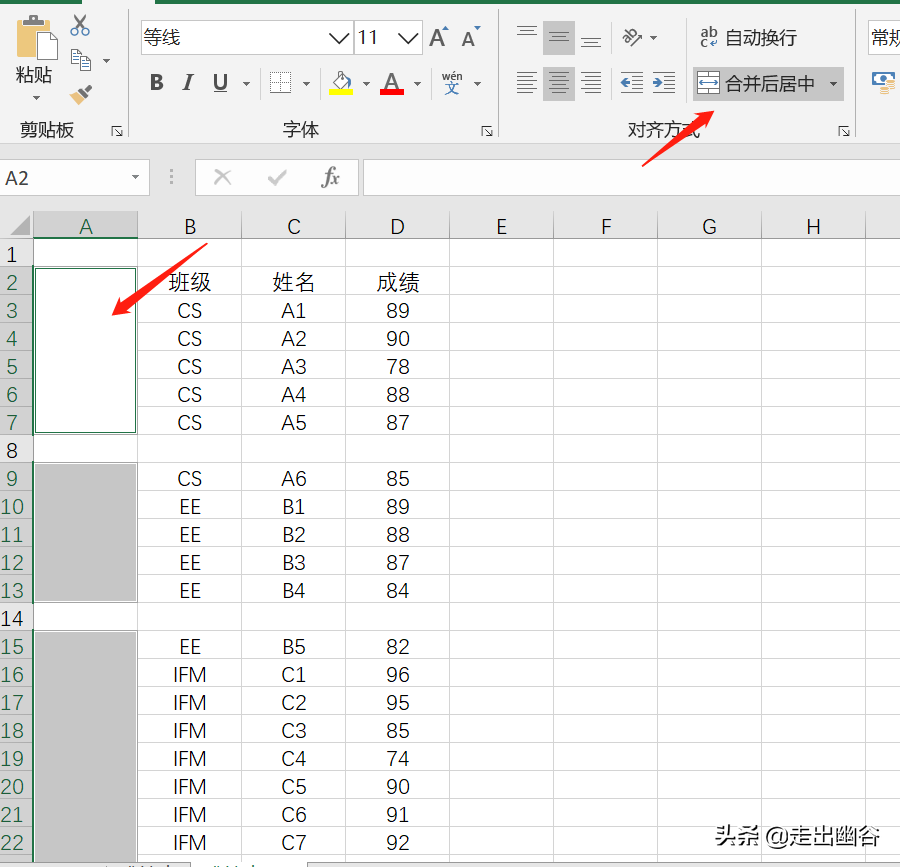Decrease font size with the small A
Viewport: 900px width, 867px height.
[x=471, y=37]
